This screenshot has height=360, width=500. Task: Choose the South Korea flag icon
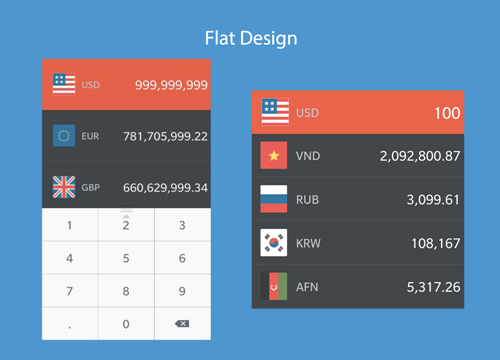(x=274, y=243)
